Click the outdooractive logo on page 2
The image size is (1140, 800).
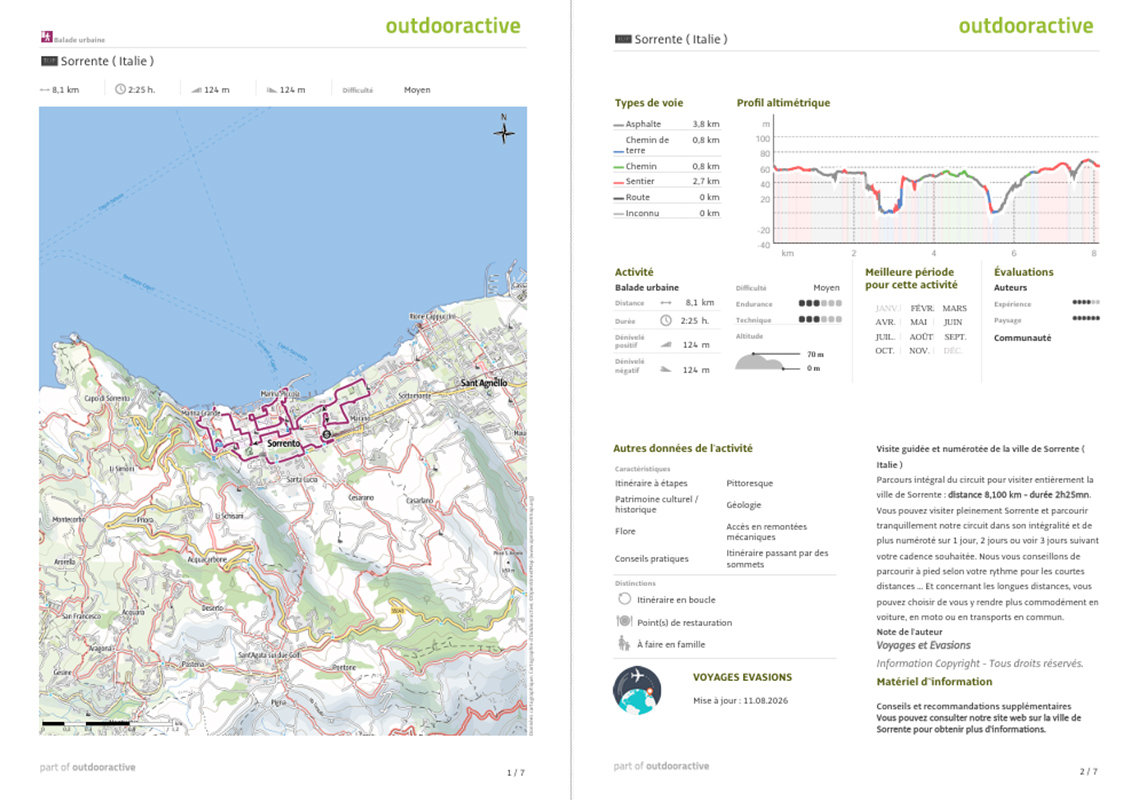[x=1026, y=25]
